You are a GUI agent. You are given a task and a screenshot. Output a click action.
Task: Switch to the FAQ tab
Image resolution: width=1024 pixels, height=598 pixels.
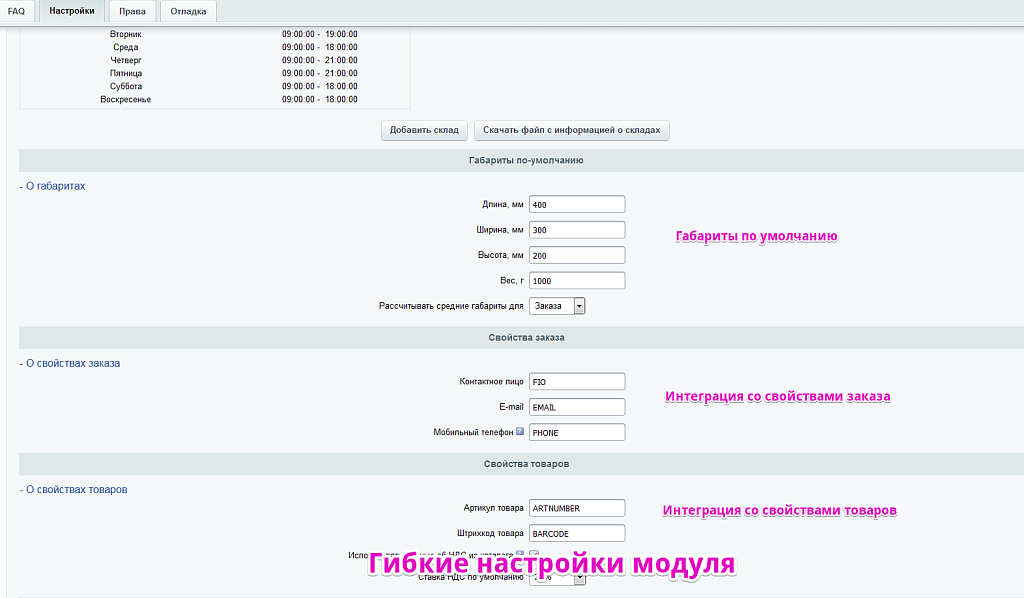pos(16,11)
